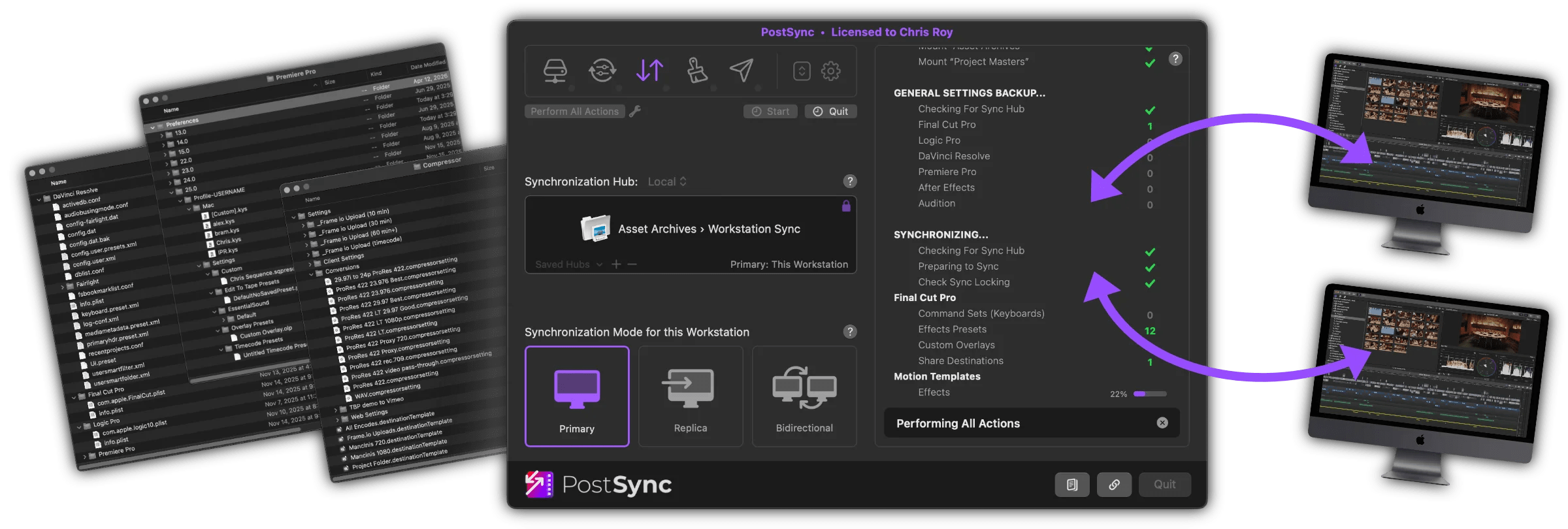Click the wrench icon beside Perform All Actions
This screenshot has height=529, width=1568.
(x=635, y=112)
